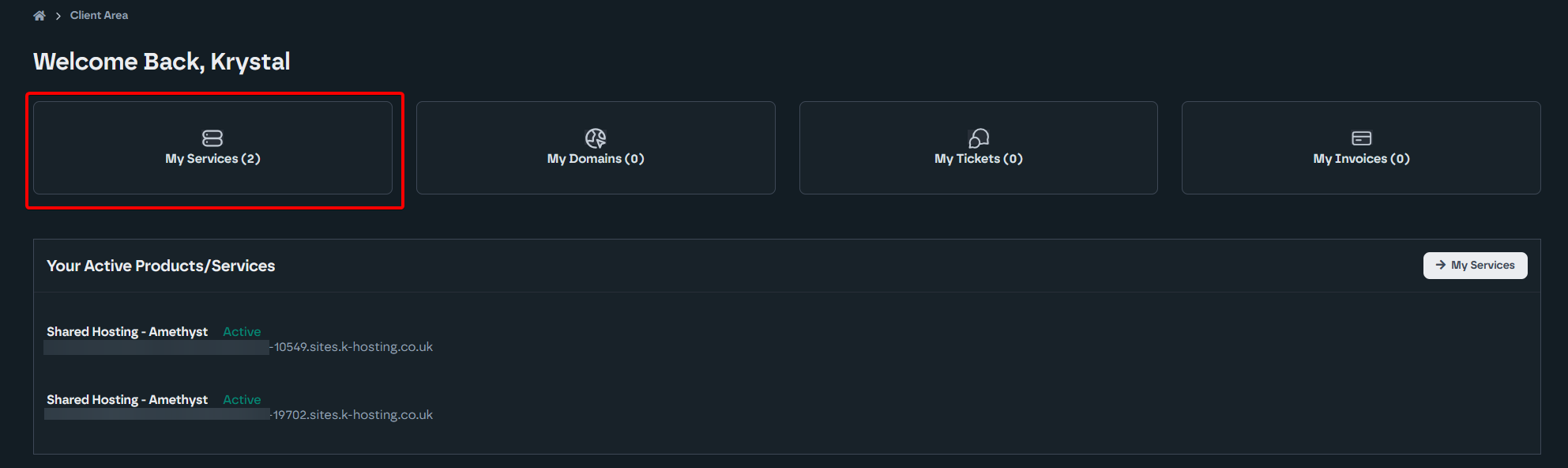Viewport: 1568px width, 468px height.
Task: Click the My Domains globe icon
Action: (596, 138)
